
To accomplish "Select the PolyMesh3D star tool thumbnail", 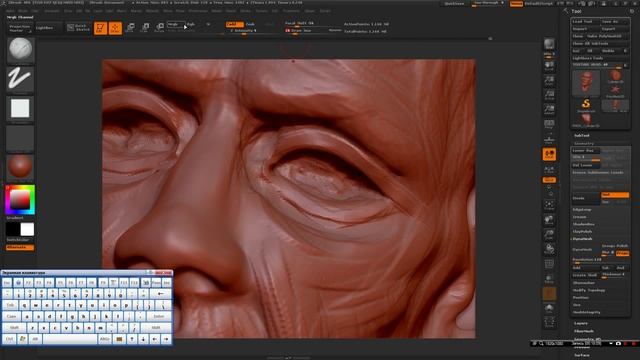I will pyautogui.click(x=615, y=91).
